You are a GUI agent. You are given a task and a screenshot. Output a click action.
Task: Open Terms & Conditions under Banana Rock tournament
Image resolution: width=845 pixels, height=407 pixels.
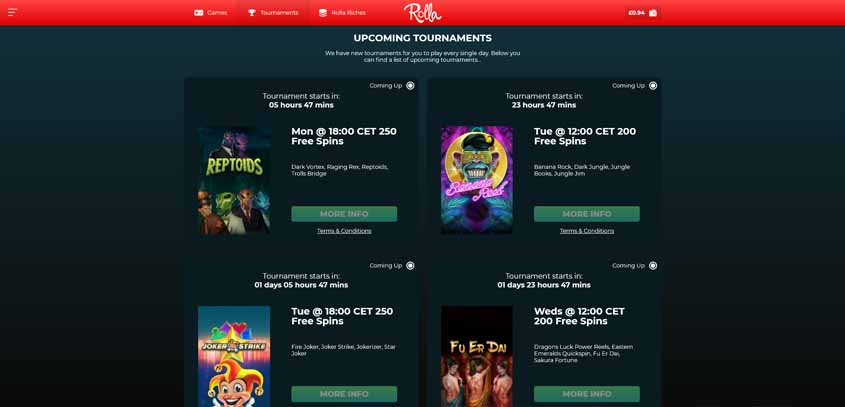(587, 231)
